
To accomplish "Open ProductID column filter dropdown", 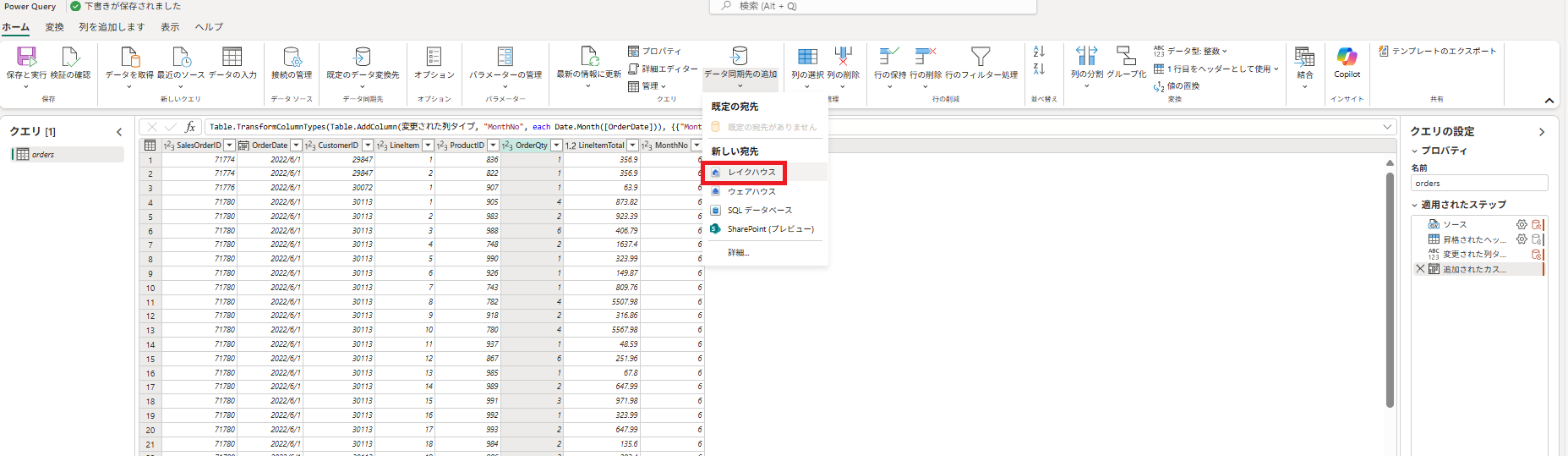I will 493,146.
